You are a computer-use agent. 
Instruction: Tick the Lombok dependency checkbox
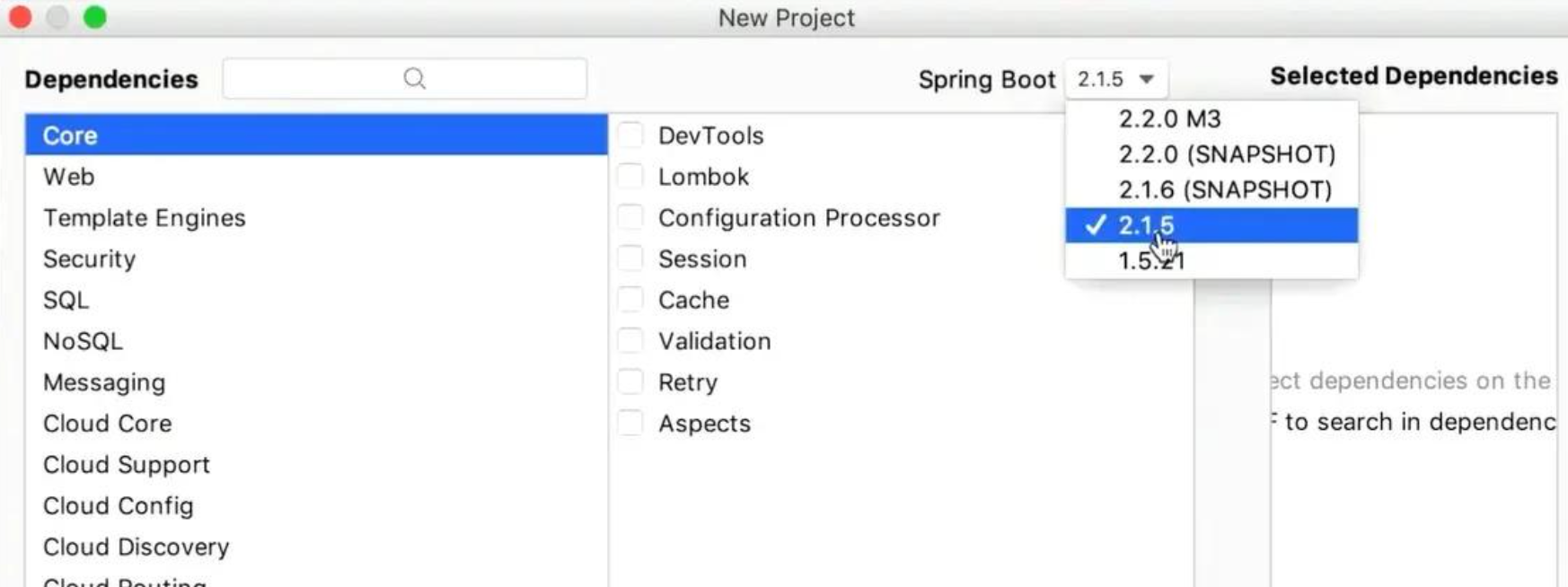coord(630,177)
